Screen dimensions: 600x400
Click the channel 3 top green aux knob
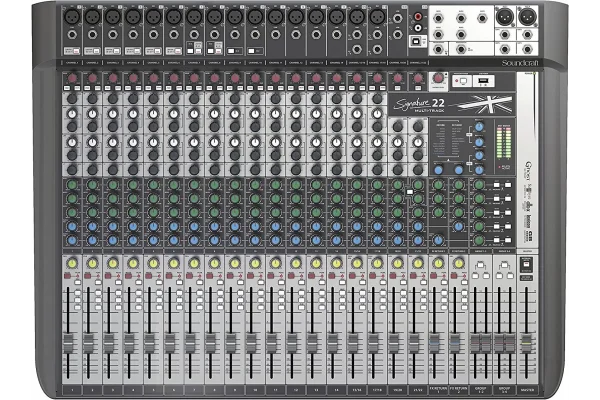112,185
